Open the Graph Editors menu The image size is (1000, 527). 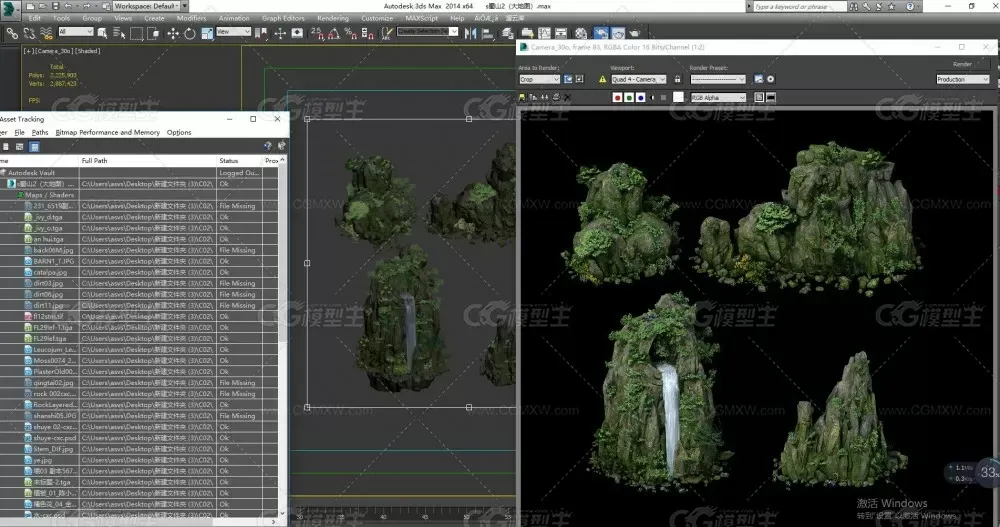(x=283, y=19)
